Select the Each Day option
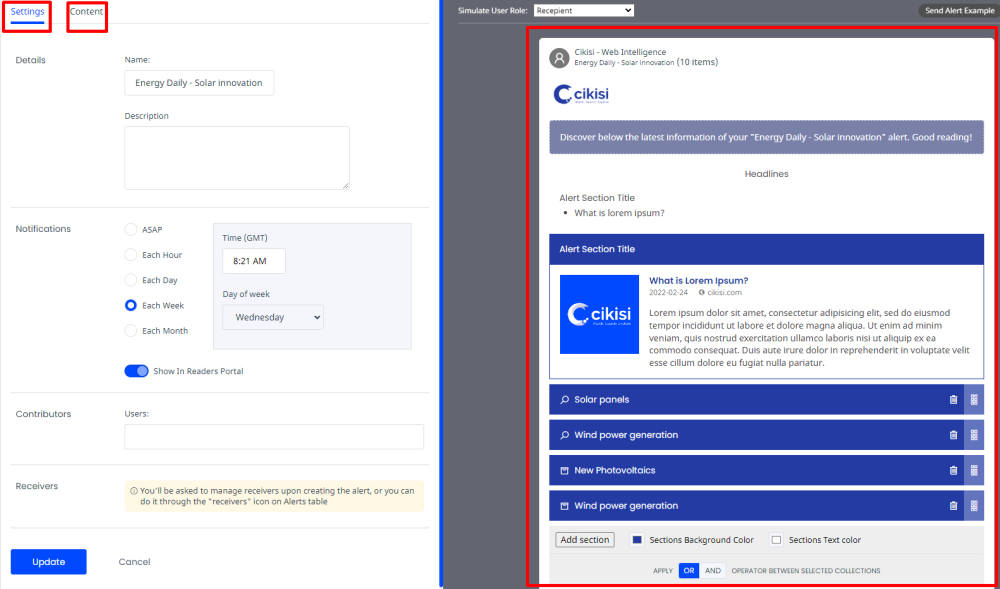1000x589 pixels. pos(131,280)
